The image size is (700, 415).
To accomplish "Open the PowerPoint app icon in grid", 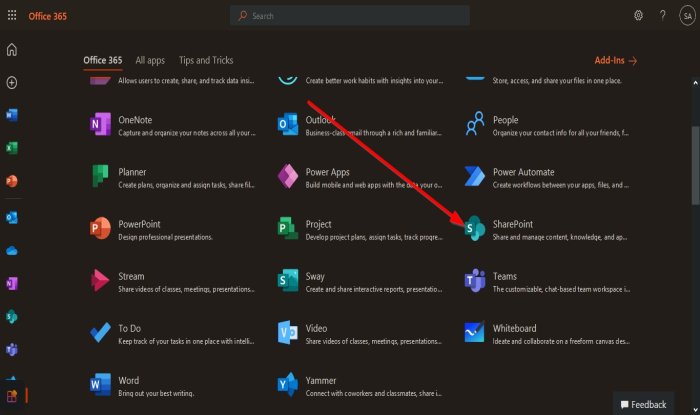I will [x=100, y=228].
